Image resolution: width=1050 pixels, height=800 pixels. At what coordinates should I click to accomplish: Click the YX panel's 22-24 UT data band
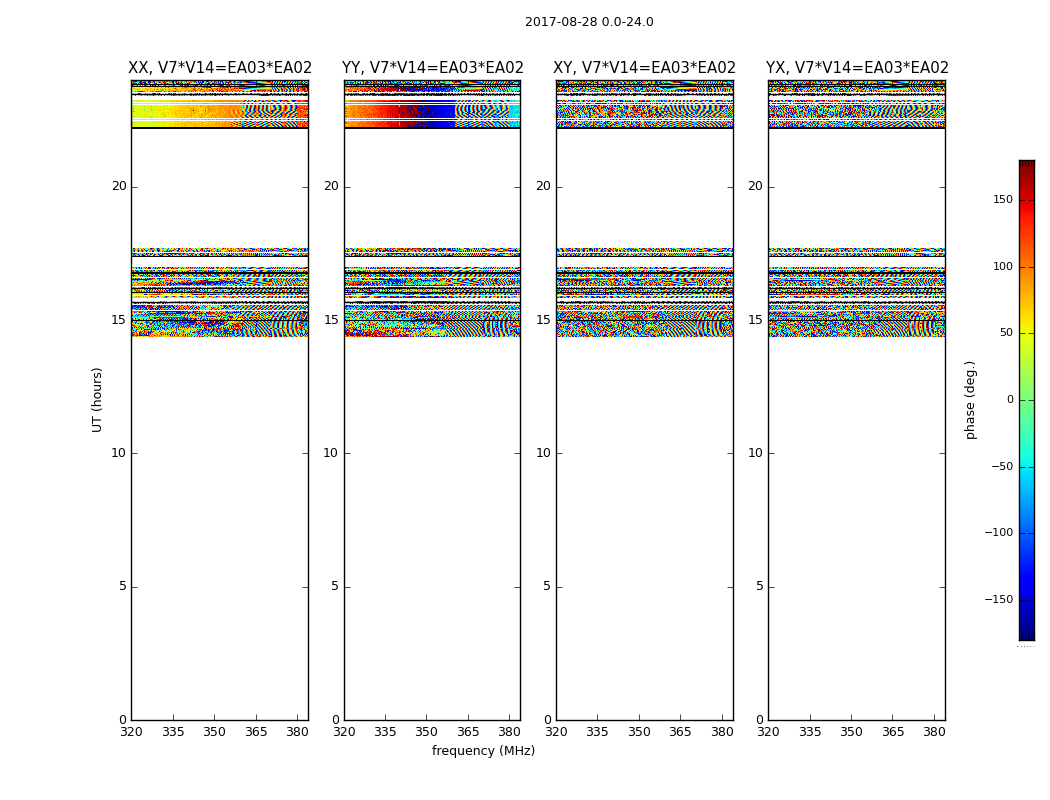click(857, 104)
